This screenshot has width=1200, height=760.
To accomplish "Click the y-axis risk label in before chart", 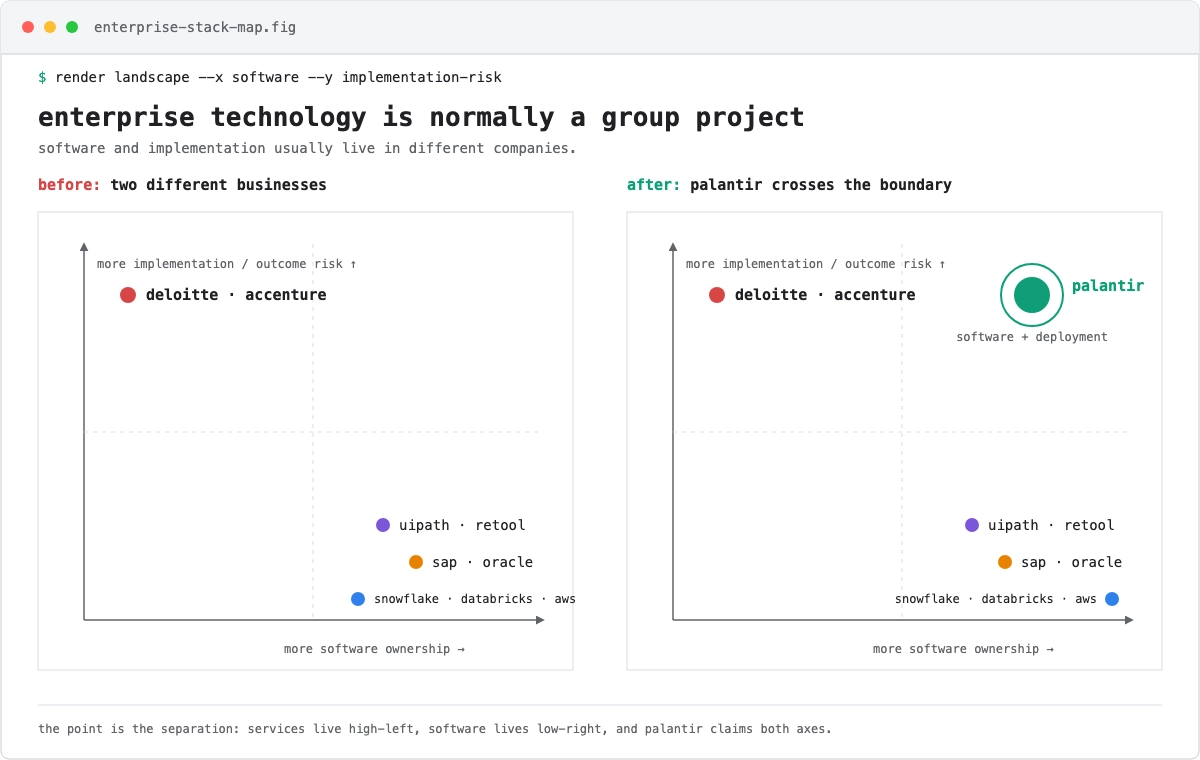I will pyautogui.click(x=227, y=264).
